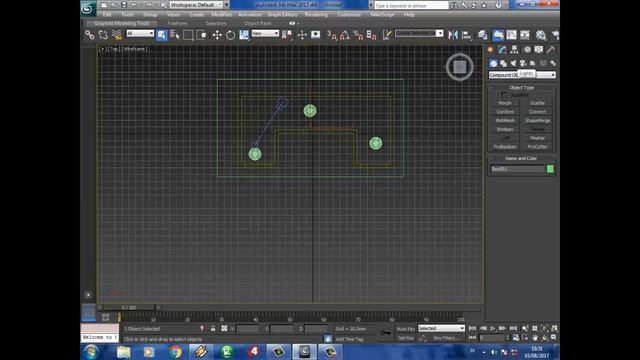Click the object name input field
Screen dimensions: 640x360
pos(518,169)
